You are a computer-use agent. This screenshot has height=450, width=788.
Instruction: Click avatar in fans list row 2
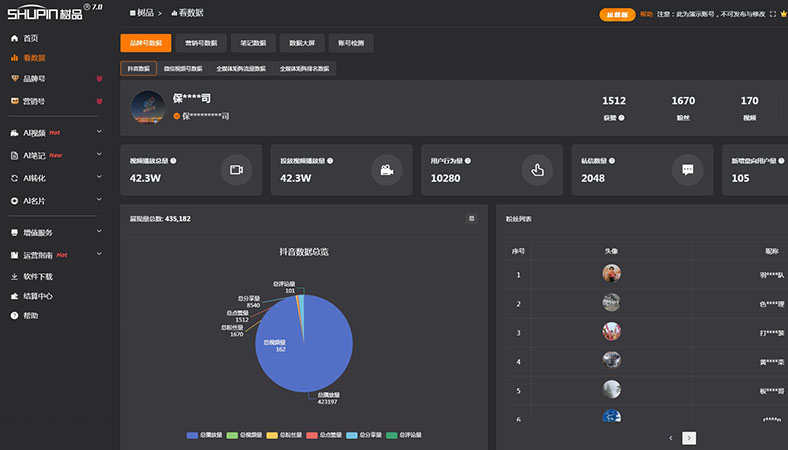coord(612,302)
